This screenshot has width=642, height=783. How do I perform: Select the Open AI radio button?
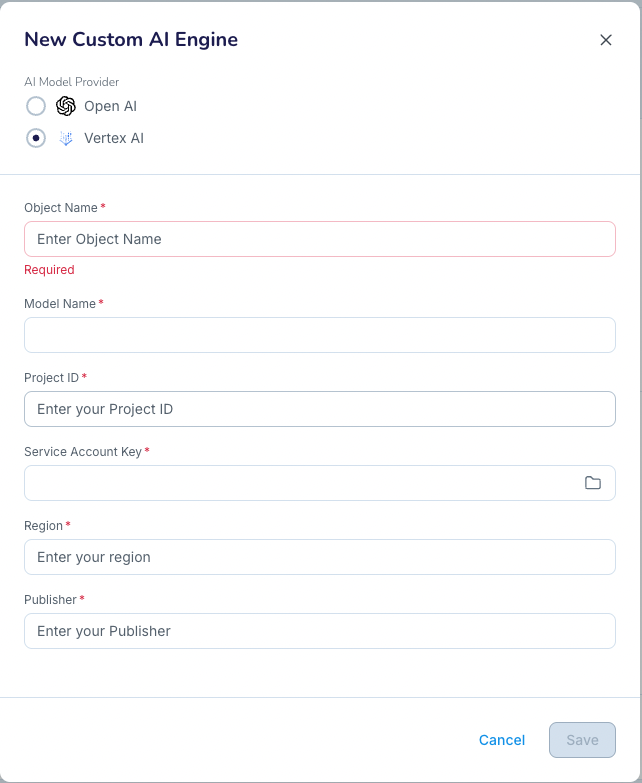(36, 106)
